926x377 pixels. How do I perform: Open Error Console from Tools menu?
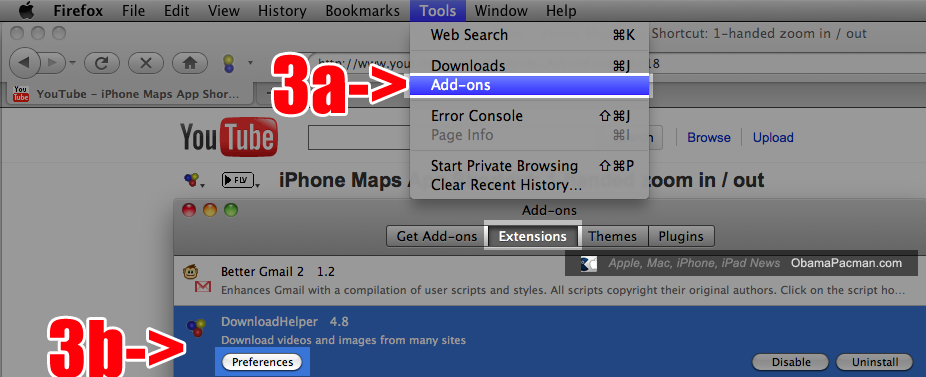click(x=529, y=116)
